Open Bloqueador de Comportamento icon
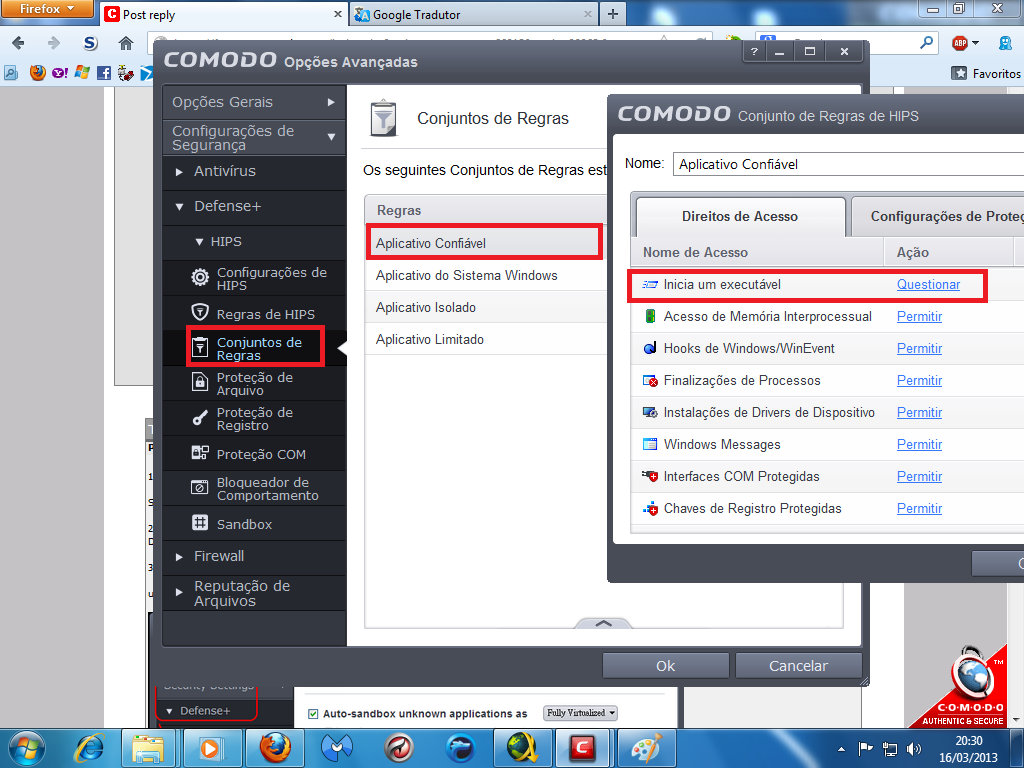Image resolution: width=1024 pixels, height=768 pixels. (200, 487)
